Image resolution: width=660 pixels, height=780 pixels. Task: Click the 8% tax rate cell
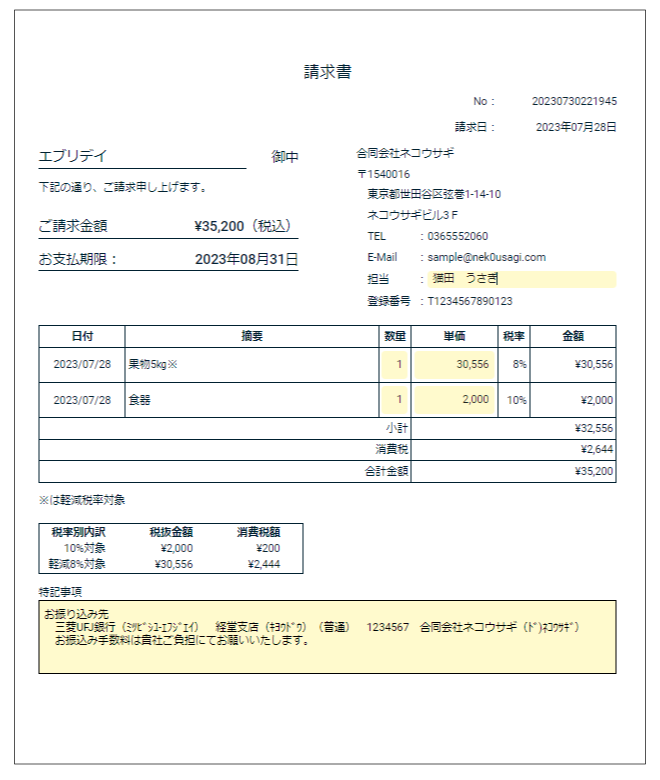click(520, 365)
